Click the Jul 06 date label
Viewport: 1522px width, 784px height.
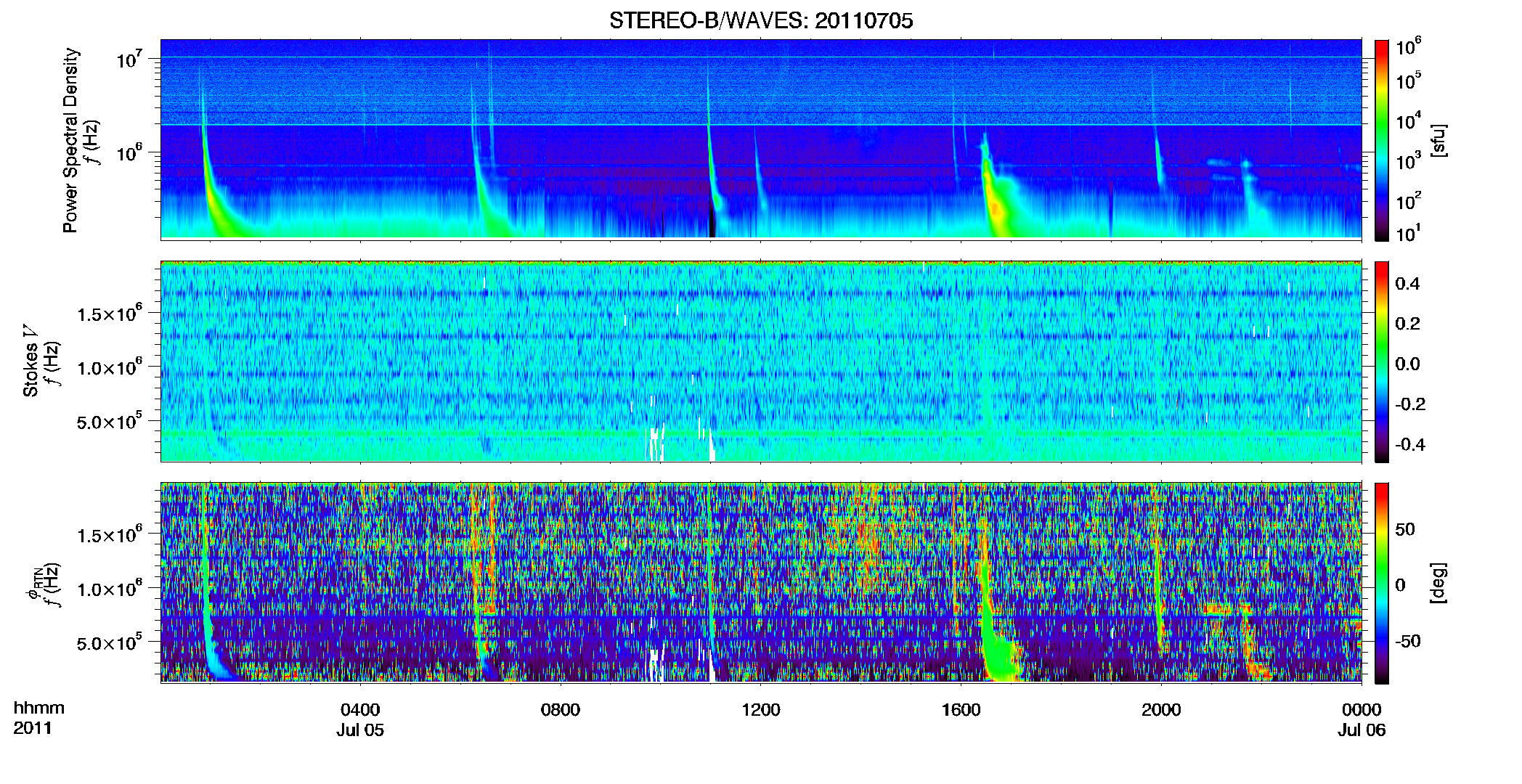tap(1362, 730)
